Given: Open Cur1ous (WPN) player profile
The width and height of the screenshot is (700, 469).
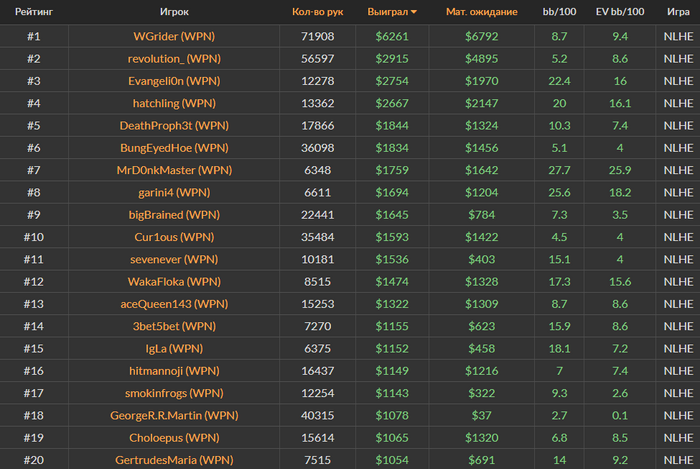Looking at the screenshot, I should (x=174, y=237).
